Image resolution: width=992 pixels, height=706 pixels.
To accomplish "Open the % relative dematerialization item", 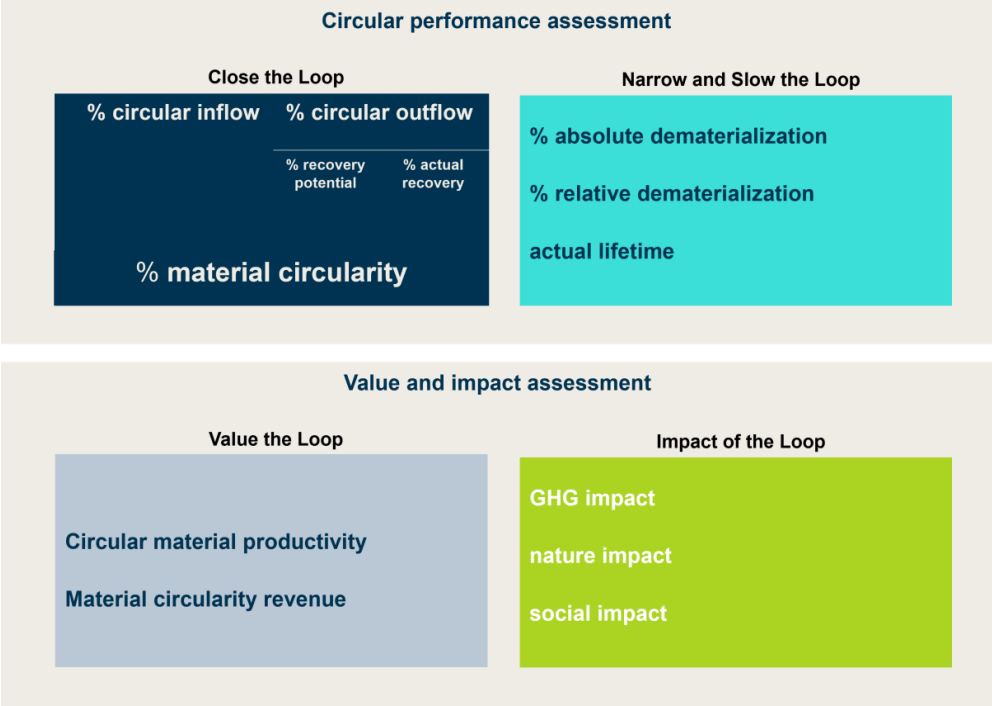I will pyautogui.click(x=672, y=194).
